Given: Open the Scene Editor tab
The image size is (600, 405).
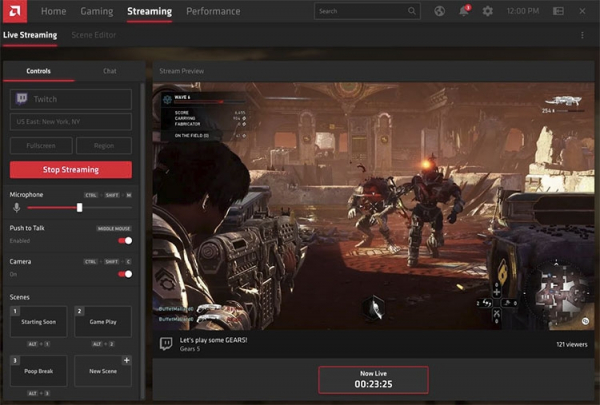Looking at the screenshot, I should [93, 35].
